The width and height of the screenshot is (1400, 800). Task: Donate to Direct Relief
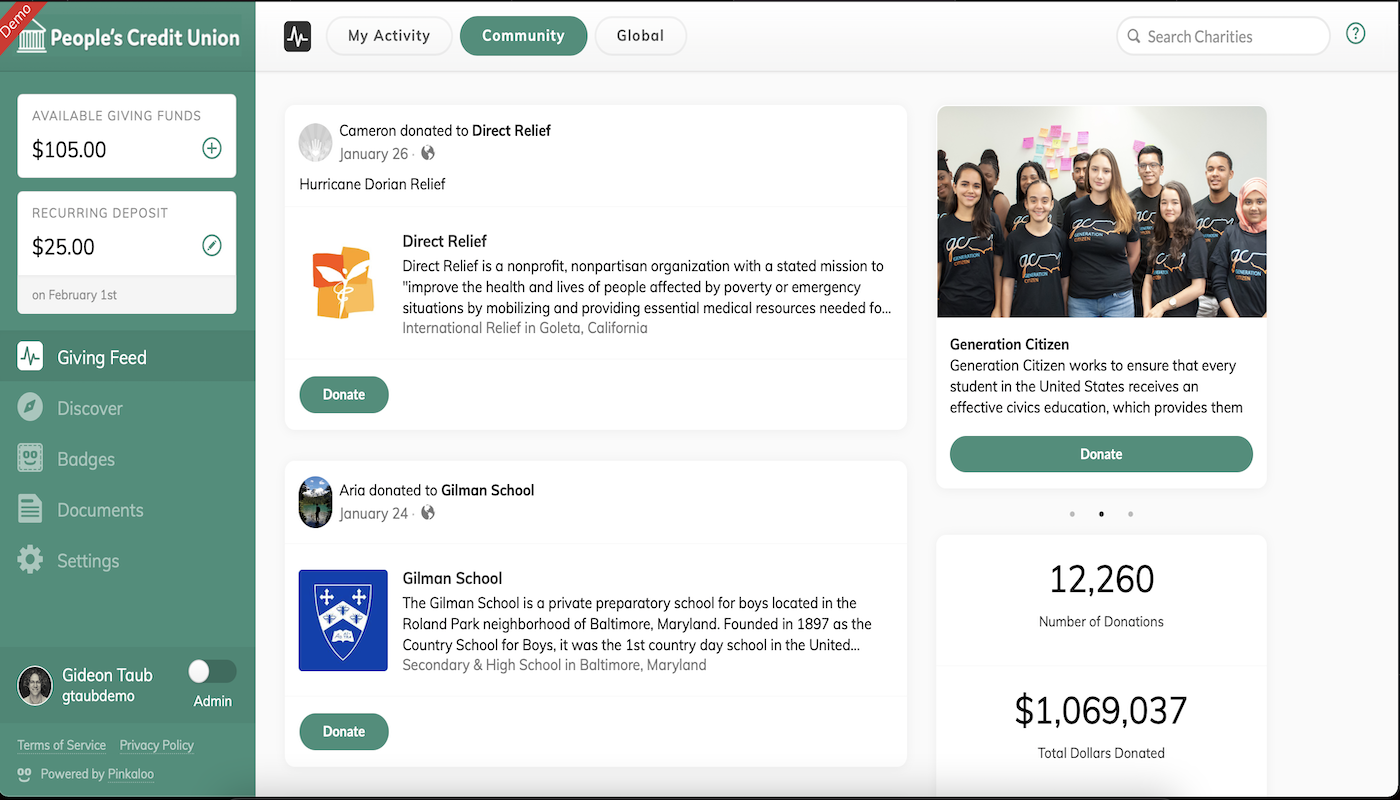[344, 394]
